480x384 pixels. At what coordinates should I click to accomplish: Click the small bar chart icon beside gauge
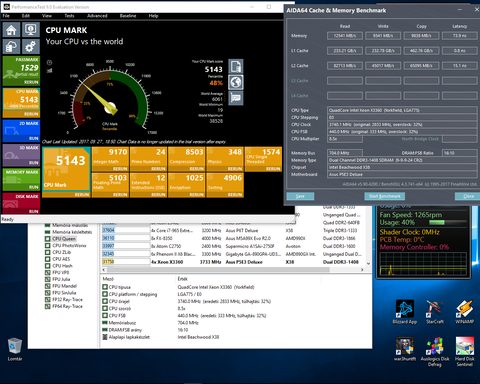click(49, 70)
